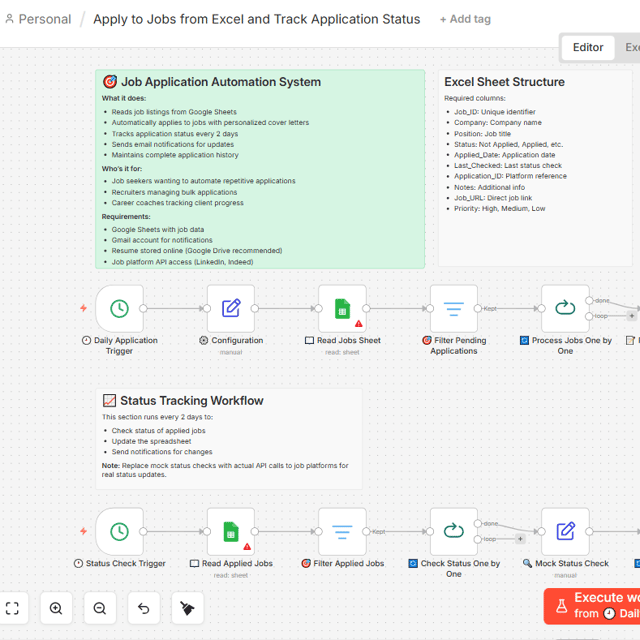Switch to the Editor tab

point(588,47)
